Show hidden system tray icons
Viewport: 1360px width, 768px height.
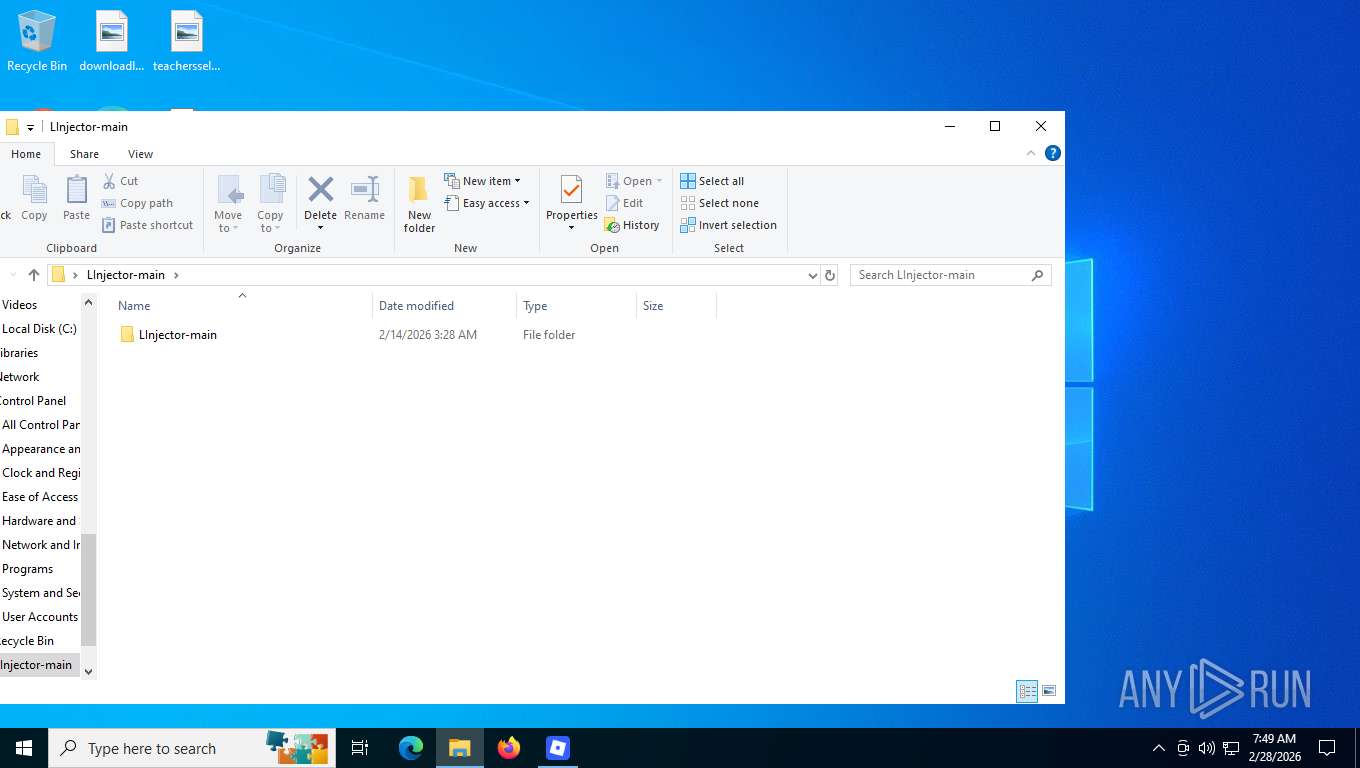point(1159,748)
